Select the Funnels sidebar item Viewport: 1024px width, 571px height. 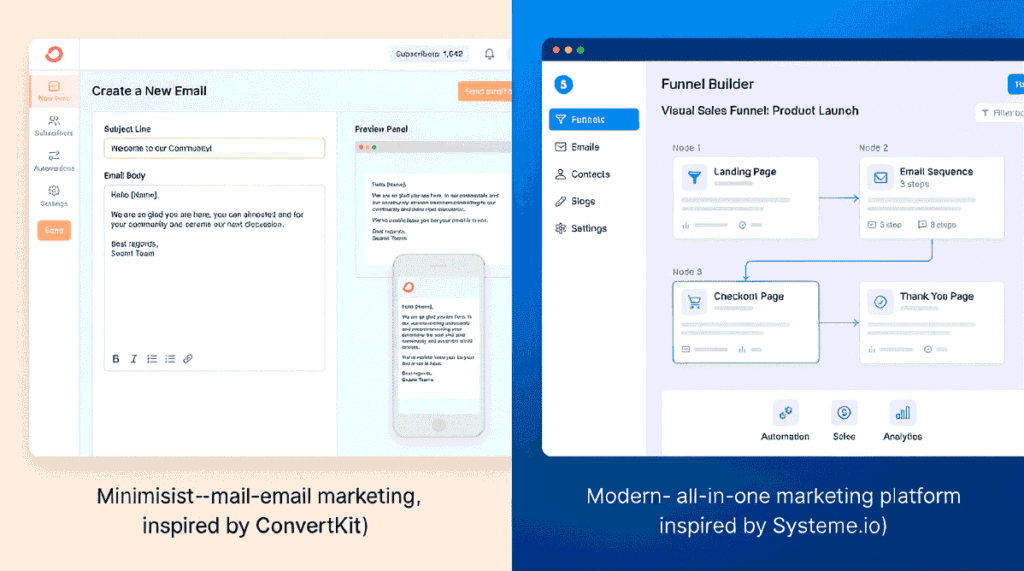(594, 120)
